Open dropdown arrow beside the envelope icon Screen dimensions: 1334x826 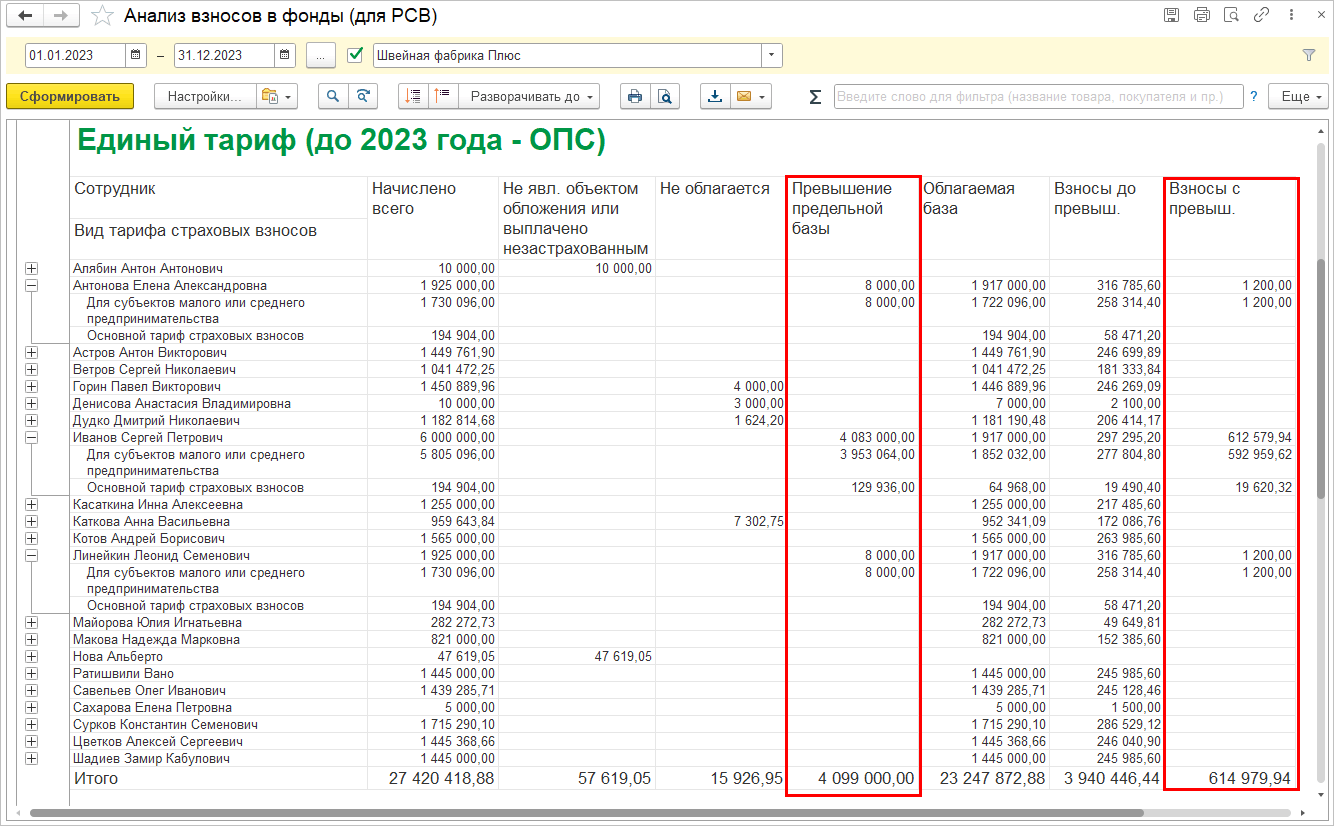tap(764, 96)
